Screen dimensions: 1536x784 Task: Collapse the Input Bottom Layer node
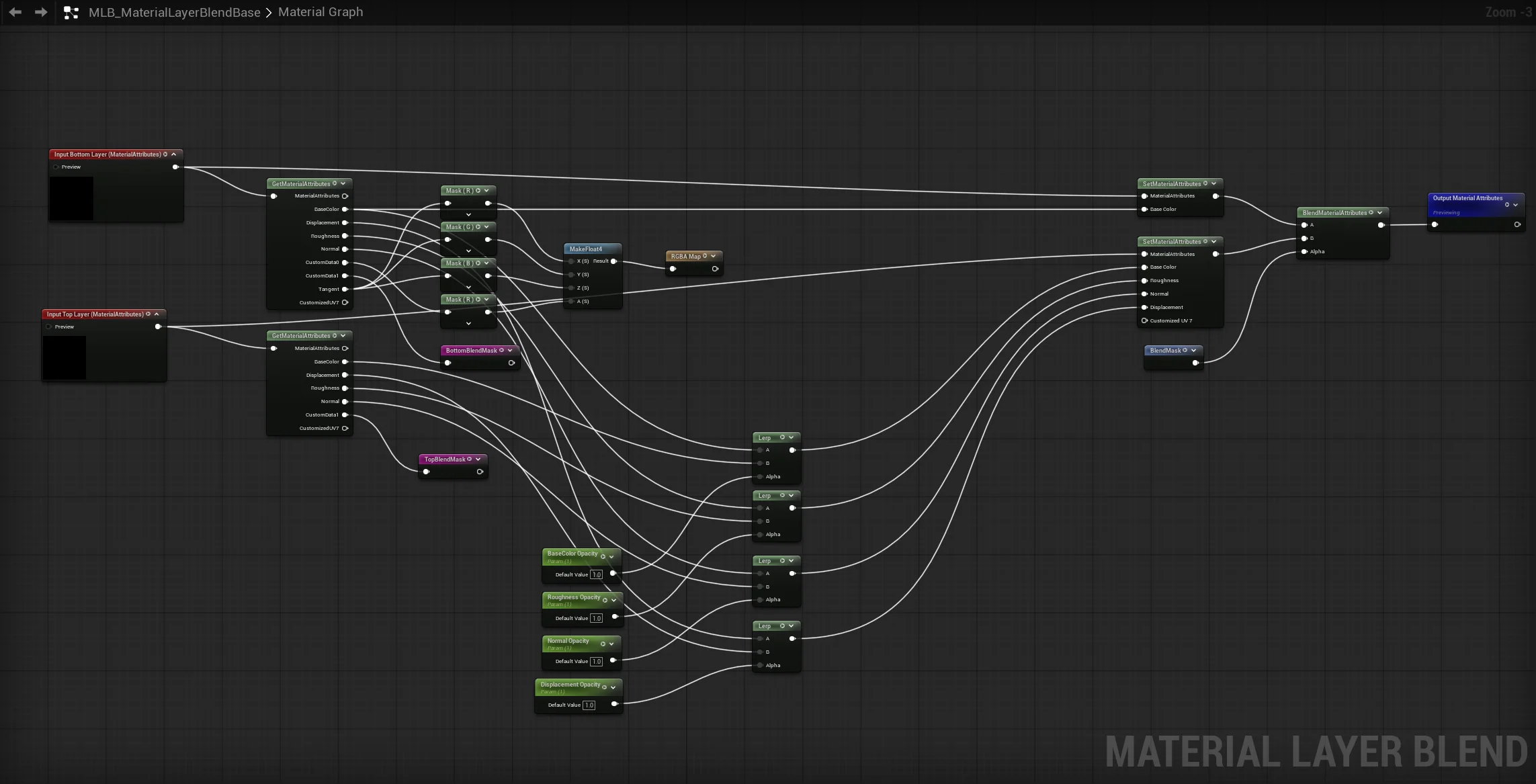(174, 155)
